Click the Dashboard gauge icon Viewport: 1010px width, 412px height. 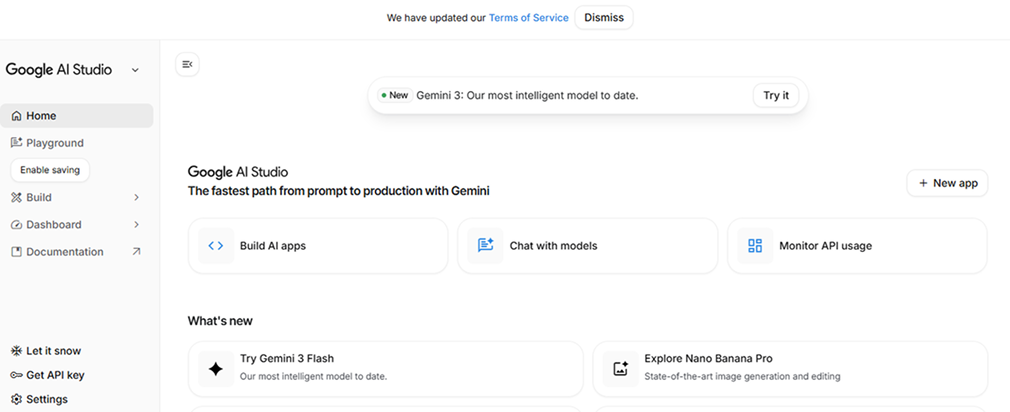pos(17,225)
